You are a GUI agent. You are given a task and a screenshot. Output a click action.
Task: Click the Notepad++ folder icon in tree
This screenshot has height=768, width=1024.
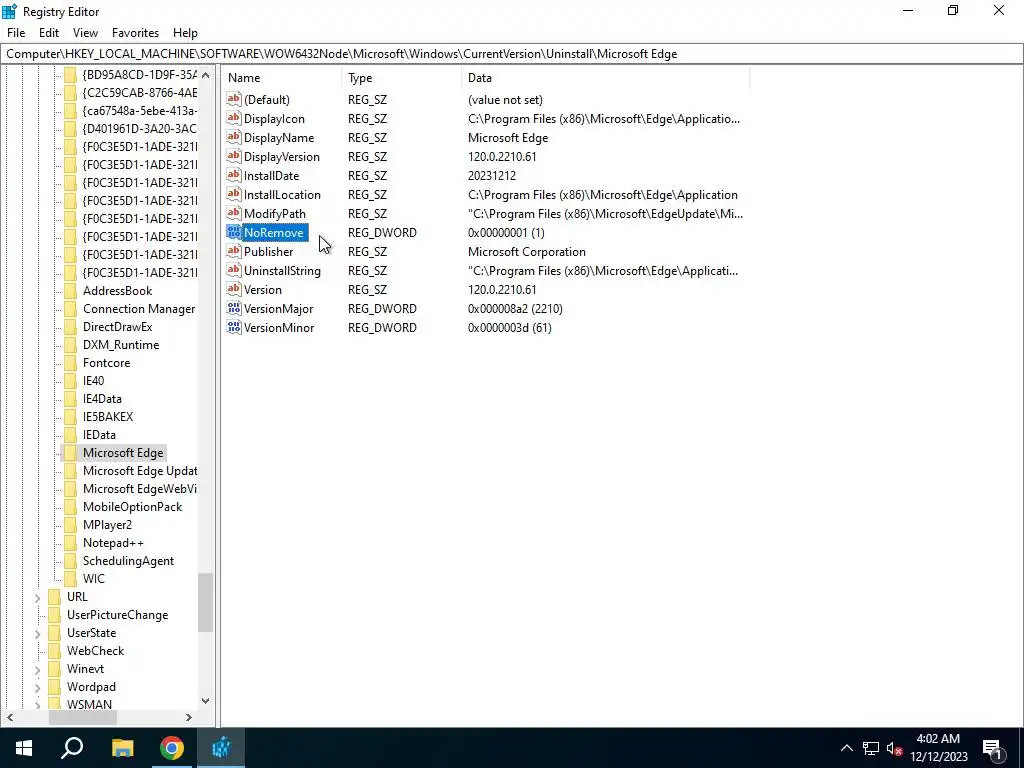click(x=71, y=543)
